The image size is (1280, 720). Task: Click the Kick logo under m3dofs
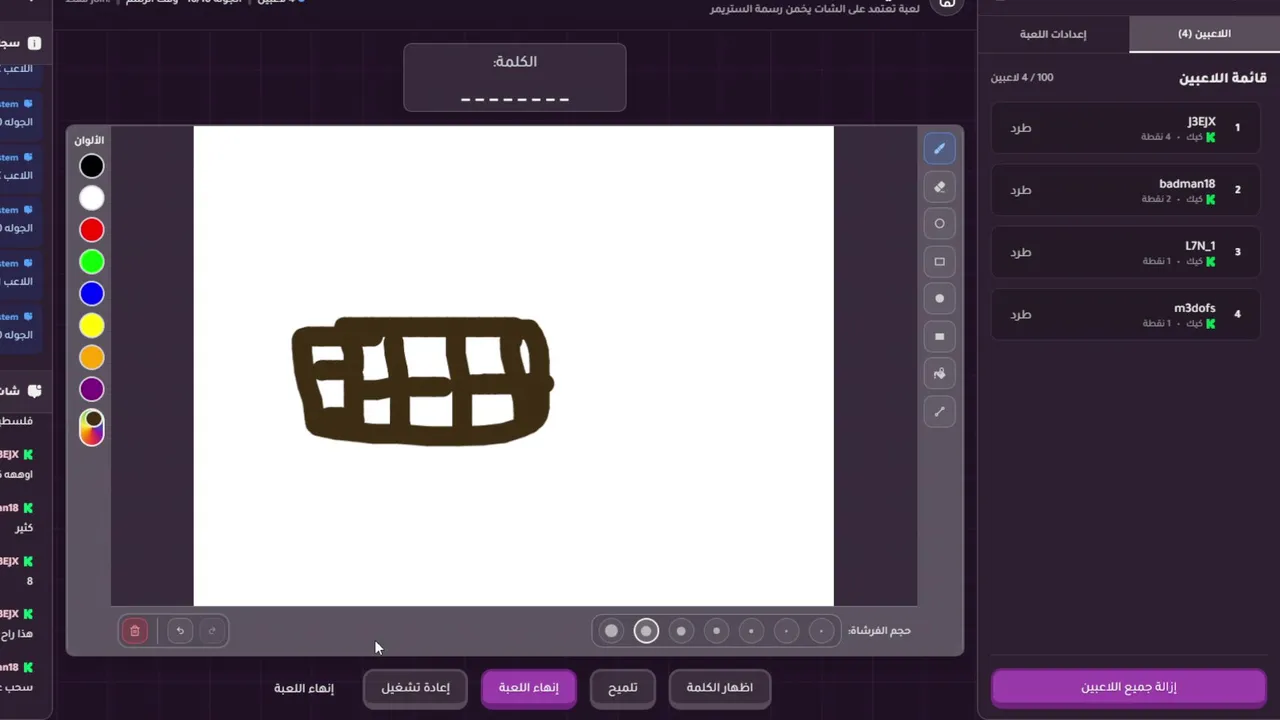coord(1211,323)
